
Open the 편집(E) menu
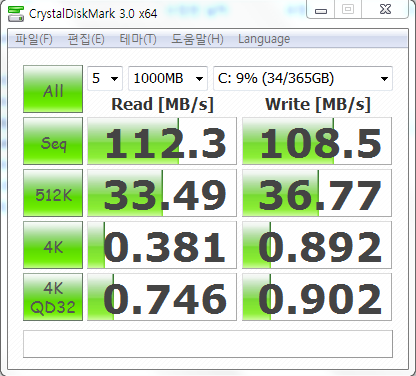(86, 39)
